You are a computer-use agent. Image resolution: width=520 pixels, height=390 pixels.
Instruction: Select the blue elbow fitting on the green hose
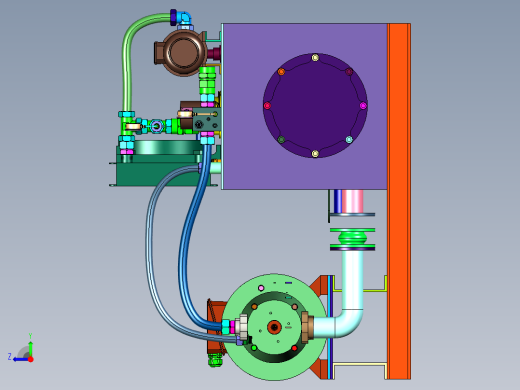click(184, 17)
